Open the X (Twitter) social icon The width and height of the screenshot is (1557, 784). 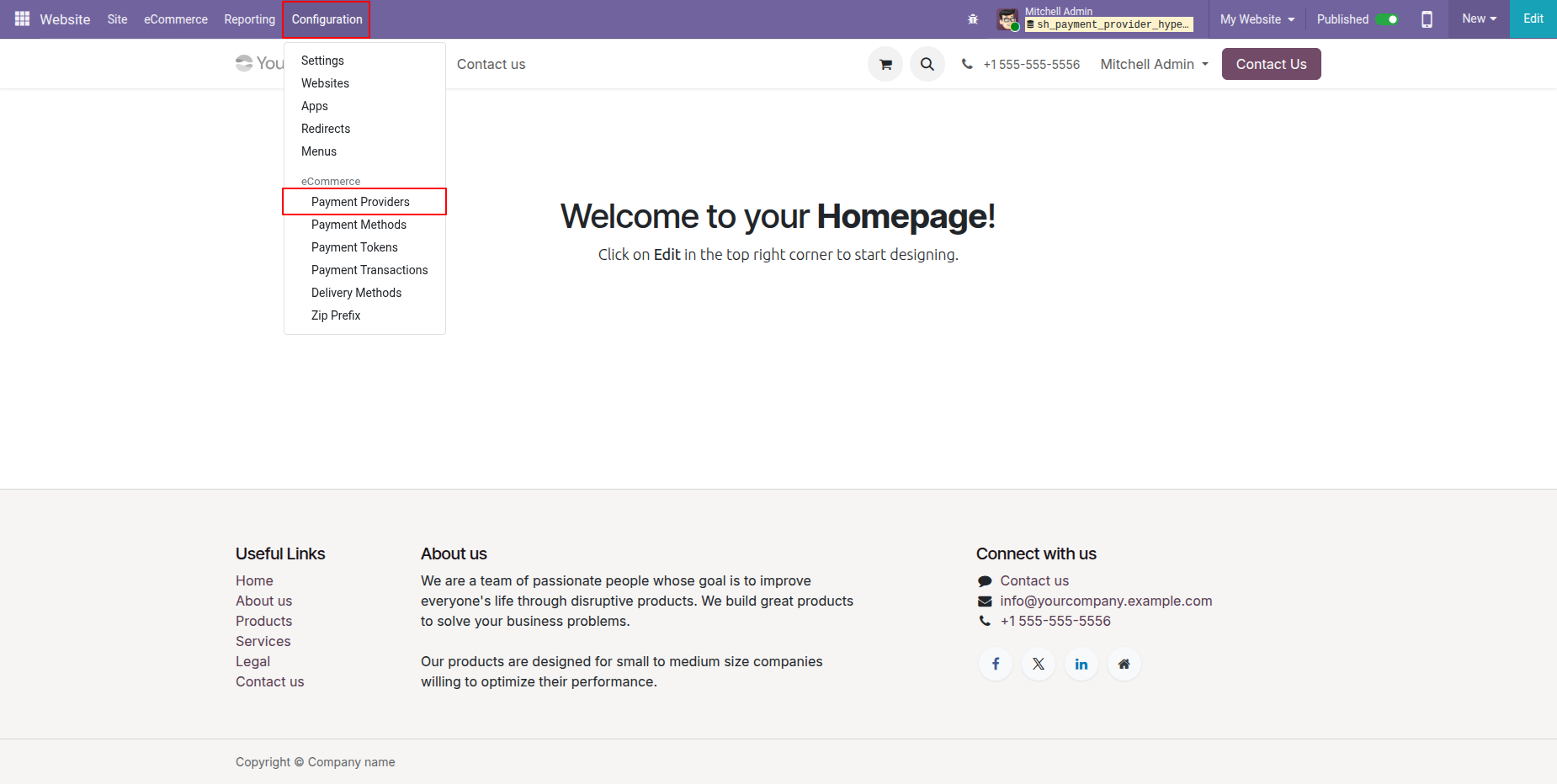tap(1039, 664)
